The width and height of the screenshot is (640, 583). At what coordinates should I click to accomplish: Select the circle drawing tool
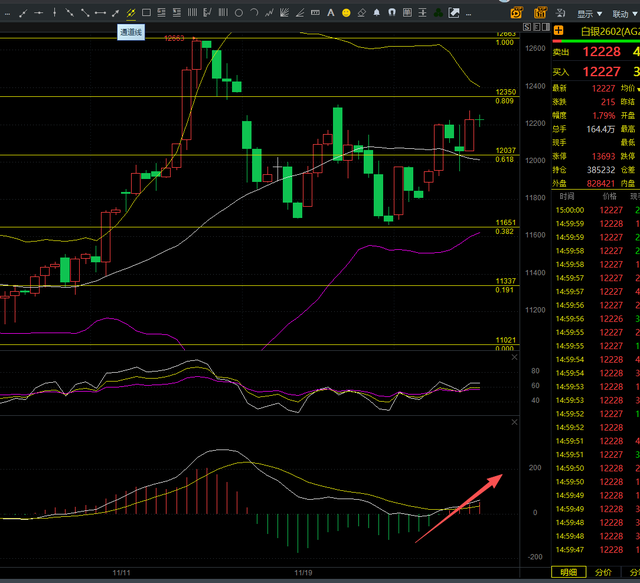(239, 13)
